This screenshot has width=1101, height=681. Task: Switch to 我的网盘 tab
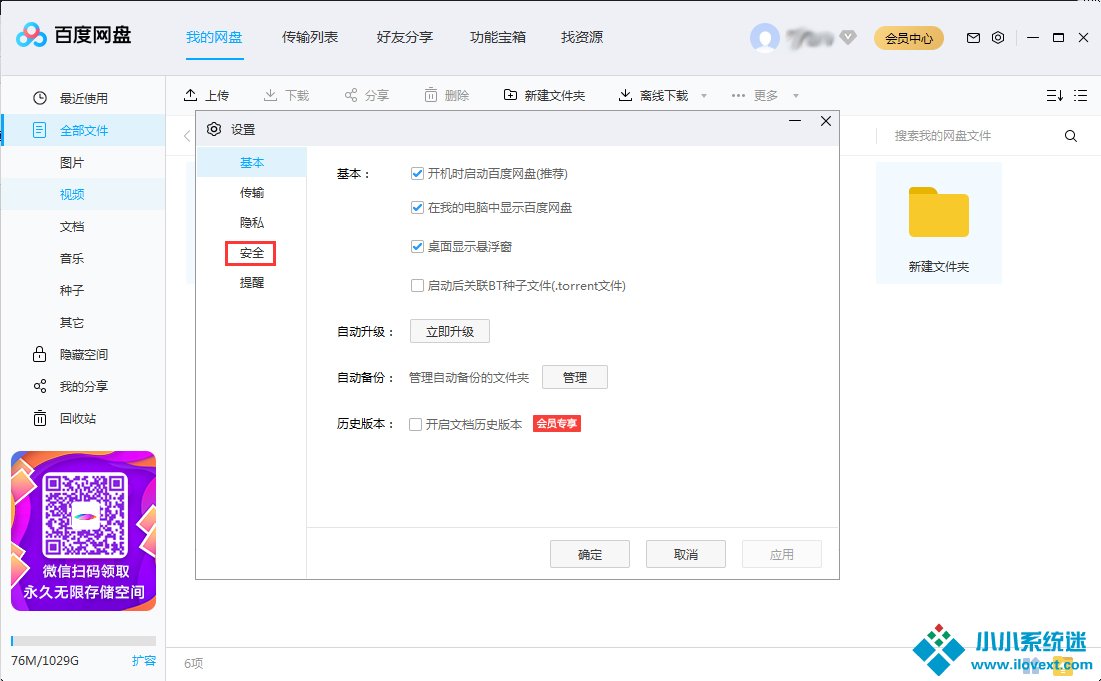(x=214, y=37)
